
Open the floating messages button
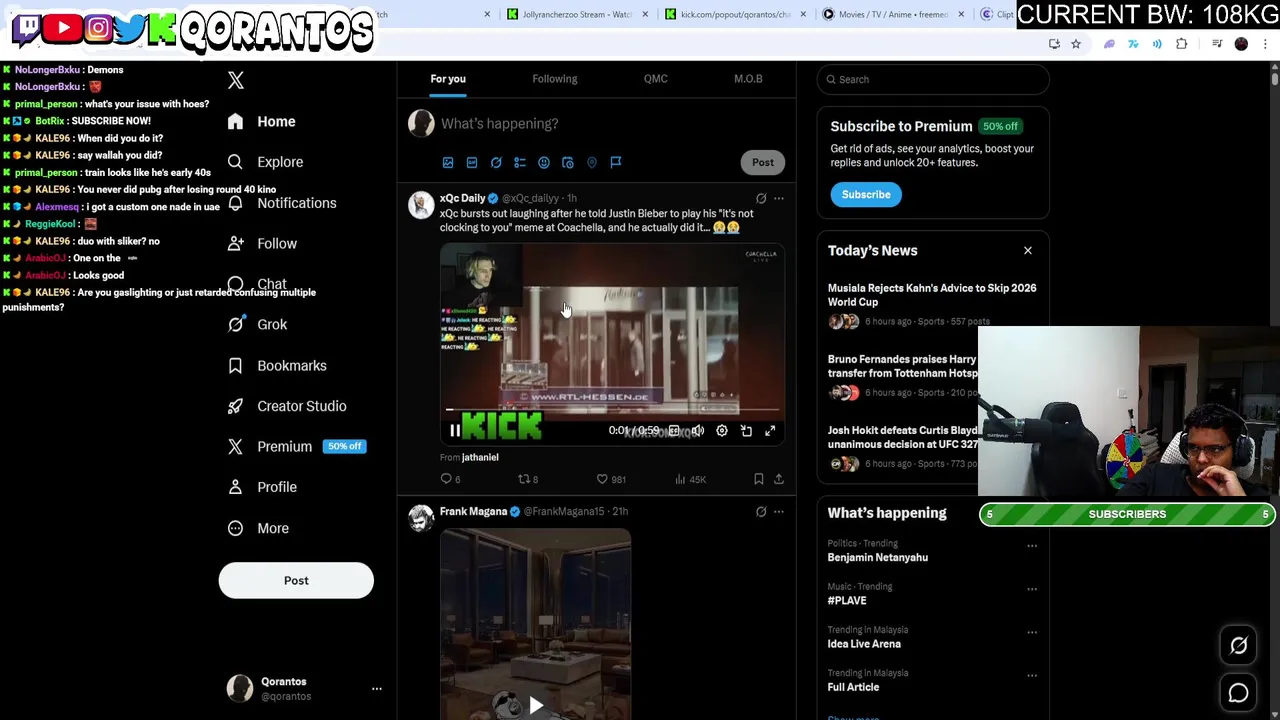pyautogui.click(x=1238, y=693)
